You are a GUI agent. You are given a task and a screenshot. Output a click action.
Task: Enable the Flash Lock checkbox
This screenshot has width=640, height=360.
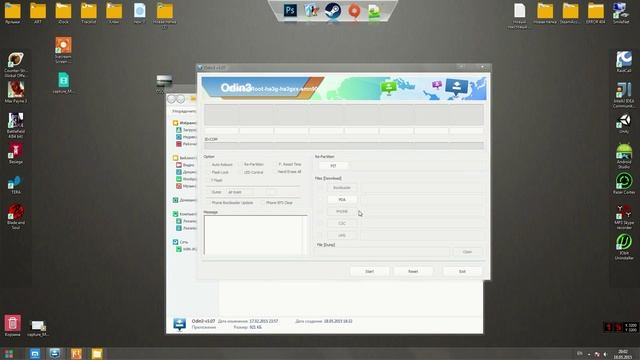[x=208, y=172]
